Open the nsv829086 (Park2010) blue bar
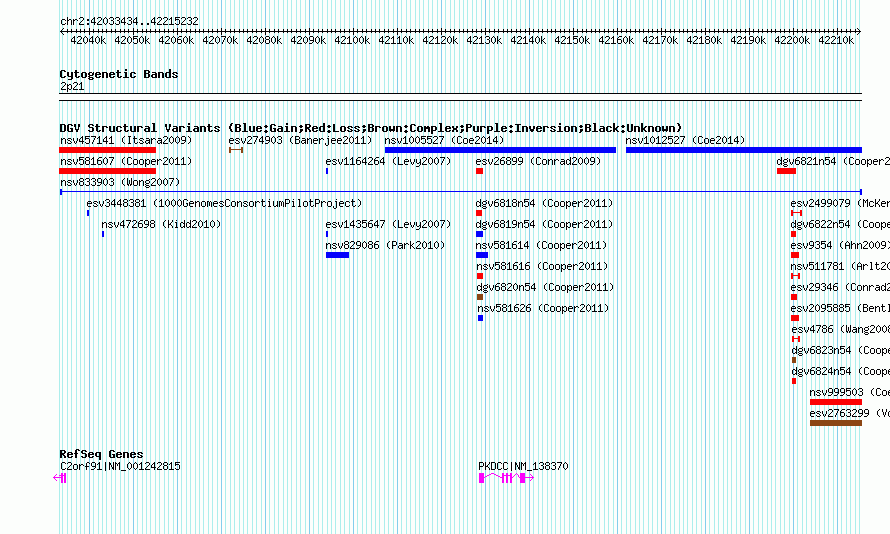 [337, 255]
